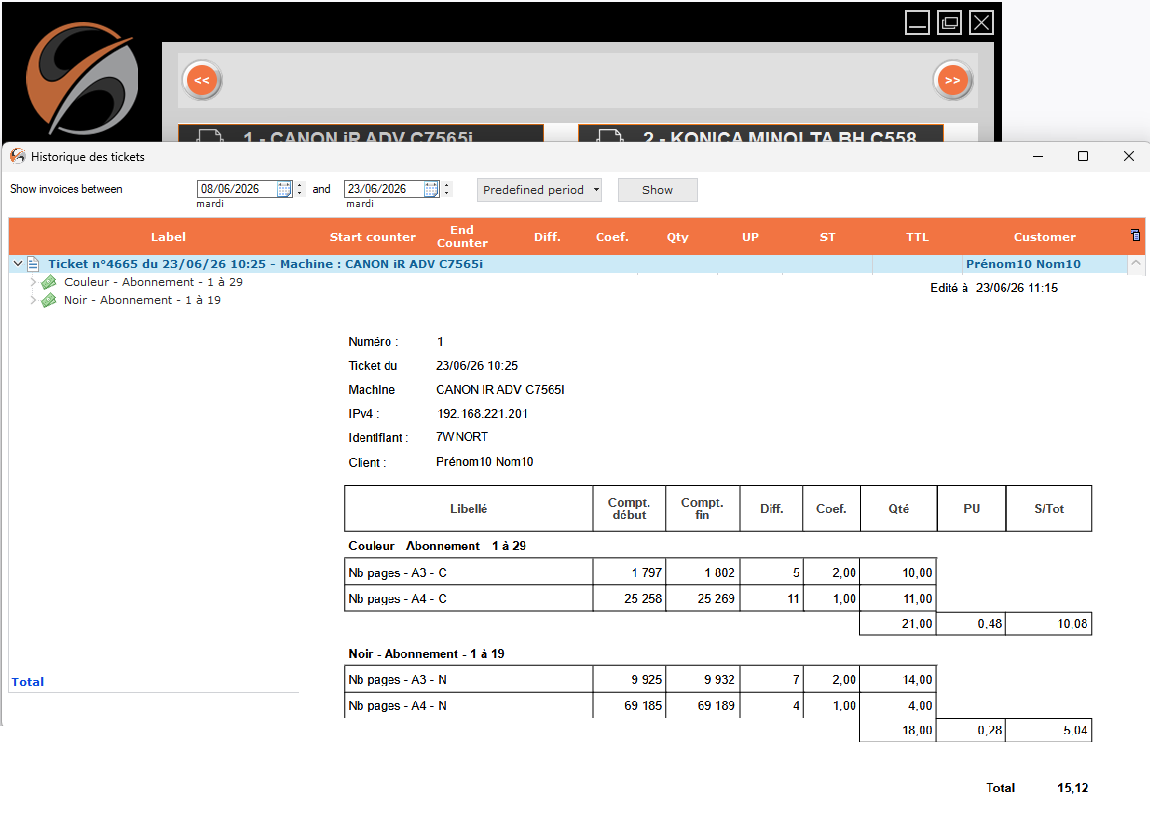Open the Predefined period dropdown
This screenshot has width=1150, height=839.
[x=539, y=190]
